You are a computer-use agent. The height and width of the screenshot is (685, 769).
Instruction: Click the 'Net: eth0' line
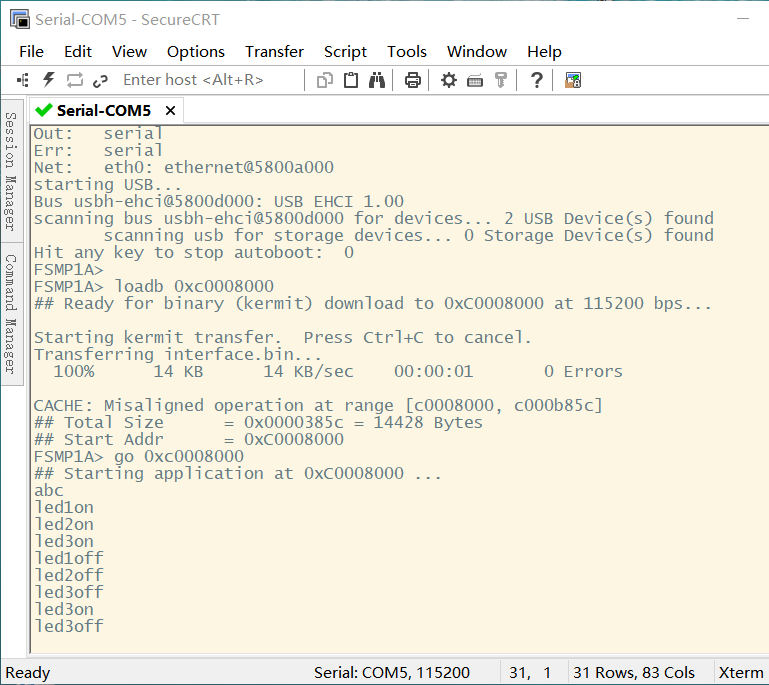[183, 168]
